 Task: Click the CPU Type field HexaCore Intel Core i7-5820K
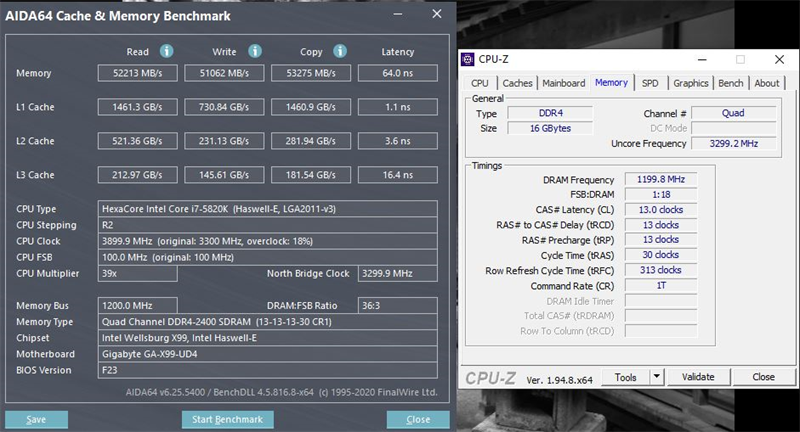(267, 209)
